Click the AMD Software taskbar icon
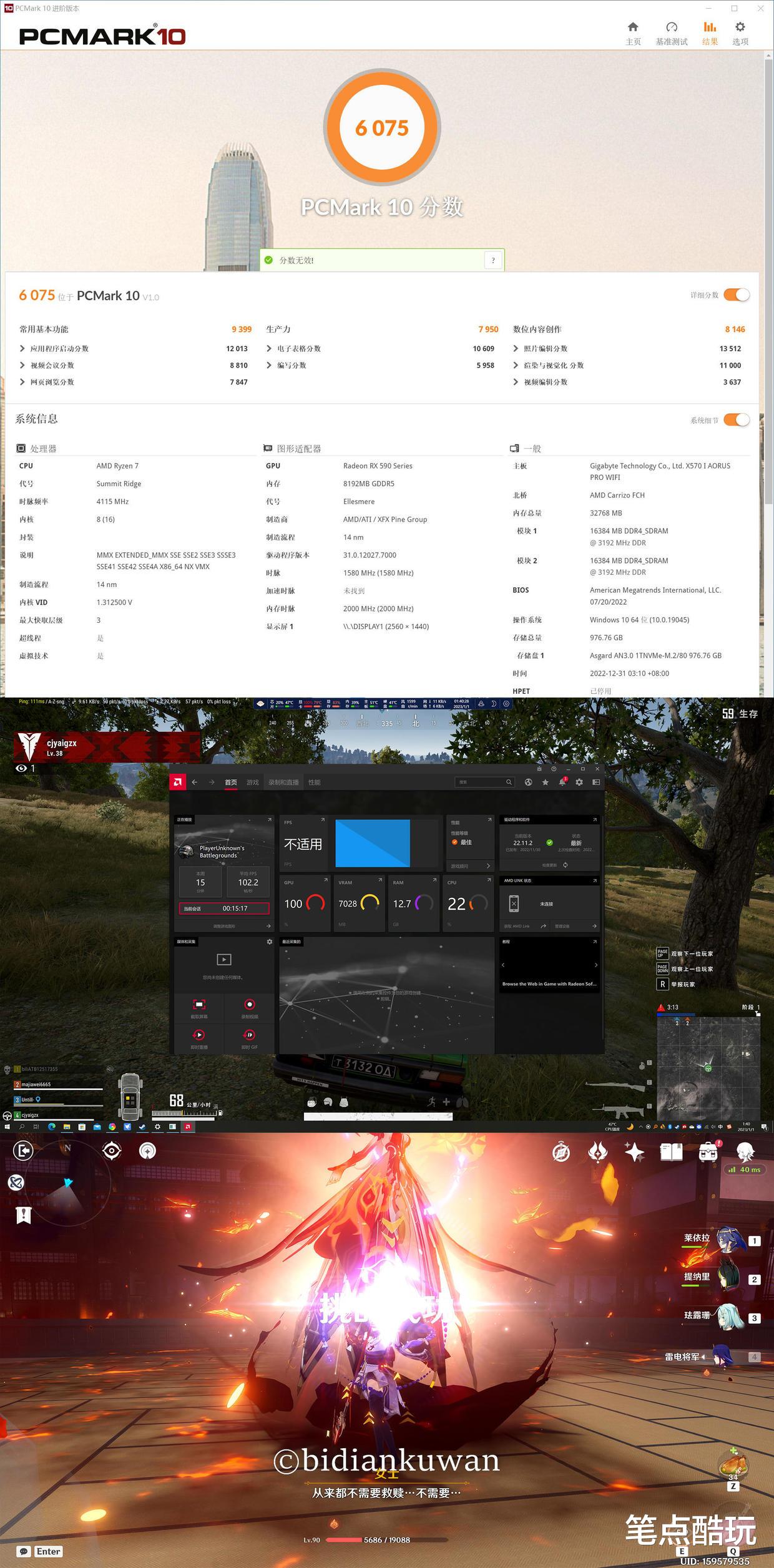Screen dimensions: 774x1568 pos(187,1127)
